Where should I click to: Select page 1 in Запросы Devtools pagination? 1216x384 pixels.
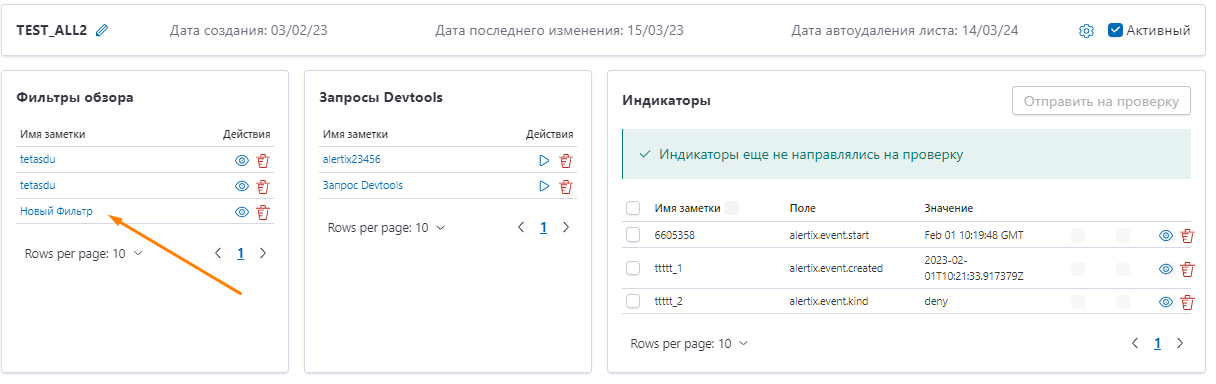coord(544,228)
